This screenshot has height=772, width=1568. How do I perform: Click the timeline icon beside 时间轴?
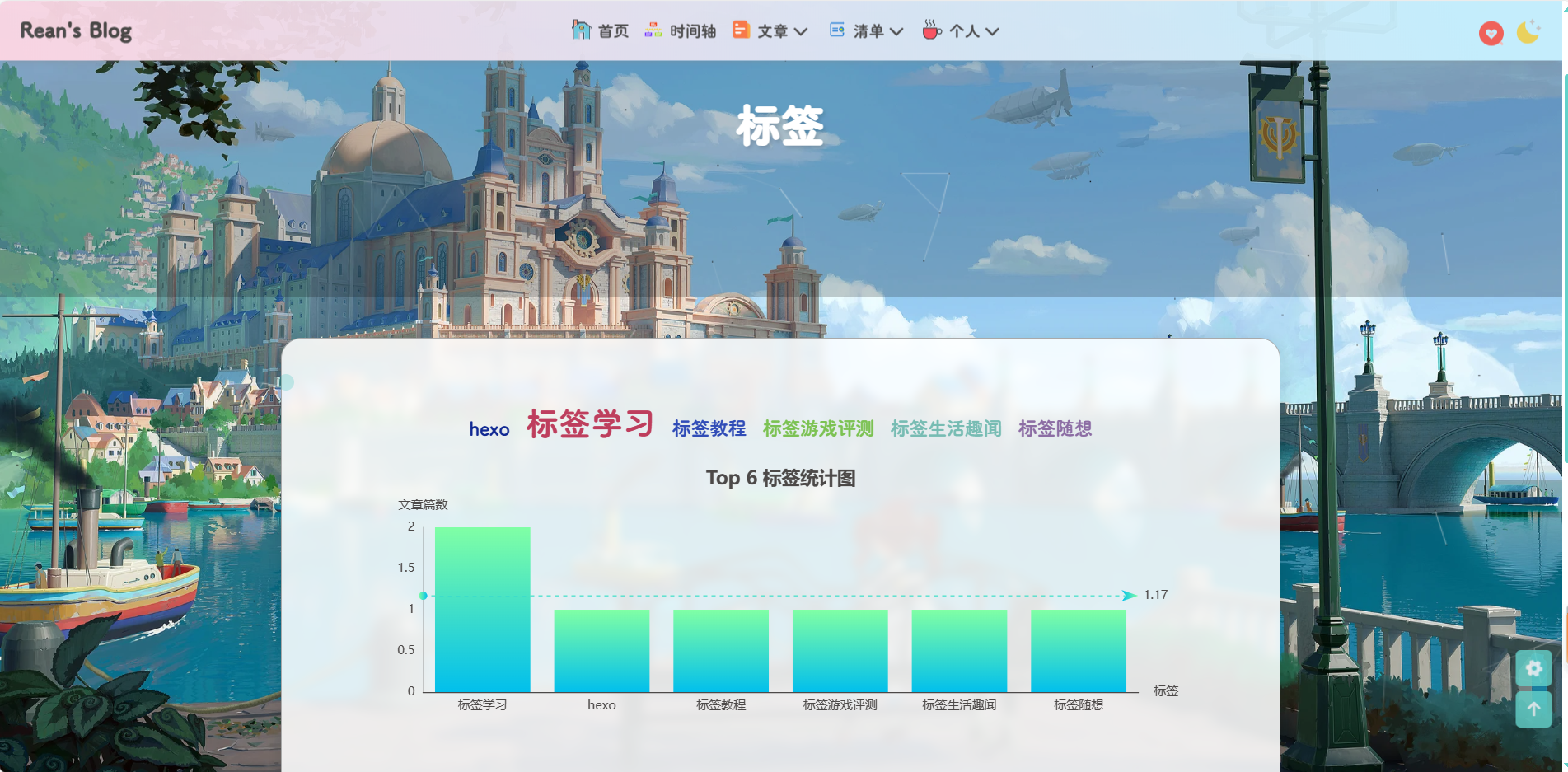point(653,30)
